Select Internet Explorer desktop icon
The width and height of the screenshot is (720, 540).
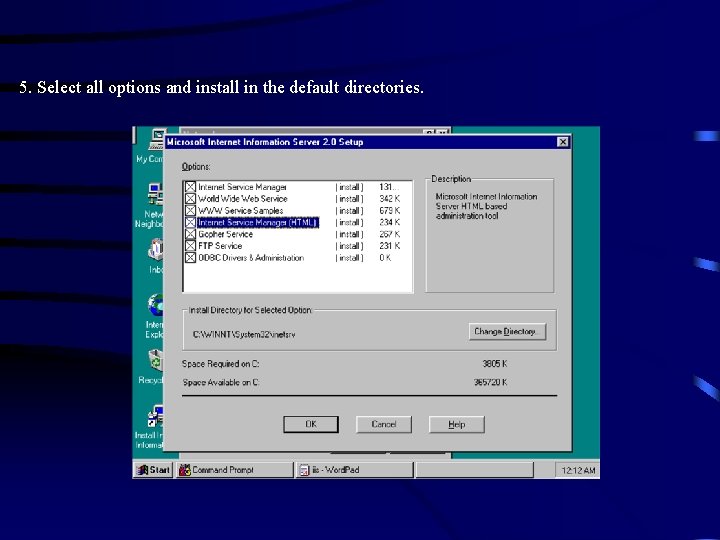tap(154, 316)
